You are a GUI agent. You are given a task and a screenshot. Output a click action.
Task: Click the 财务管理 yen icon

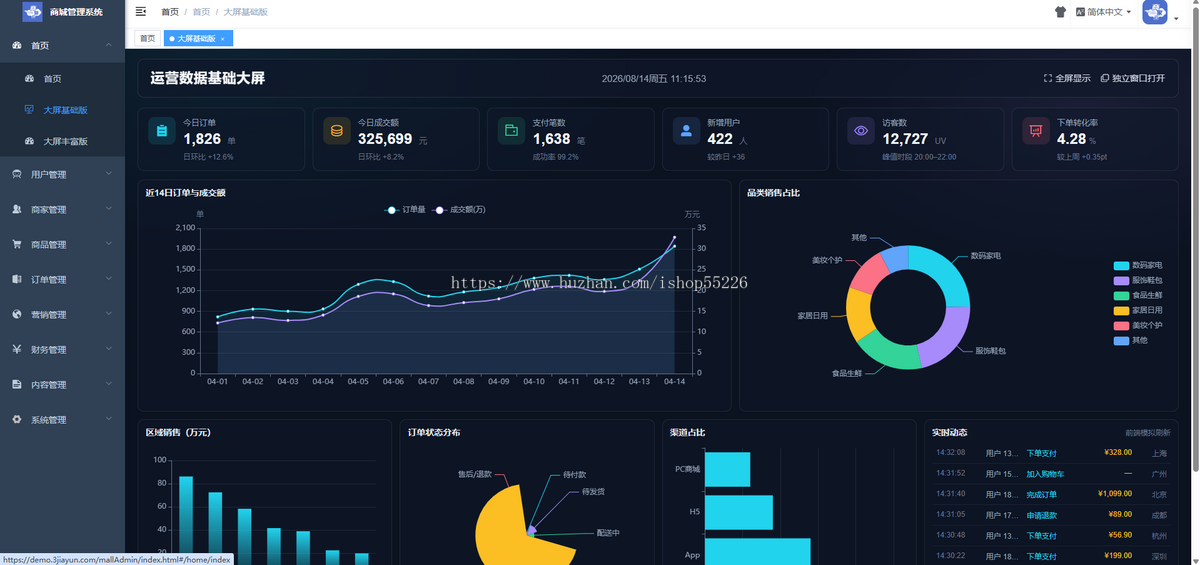17,349
